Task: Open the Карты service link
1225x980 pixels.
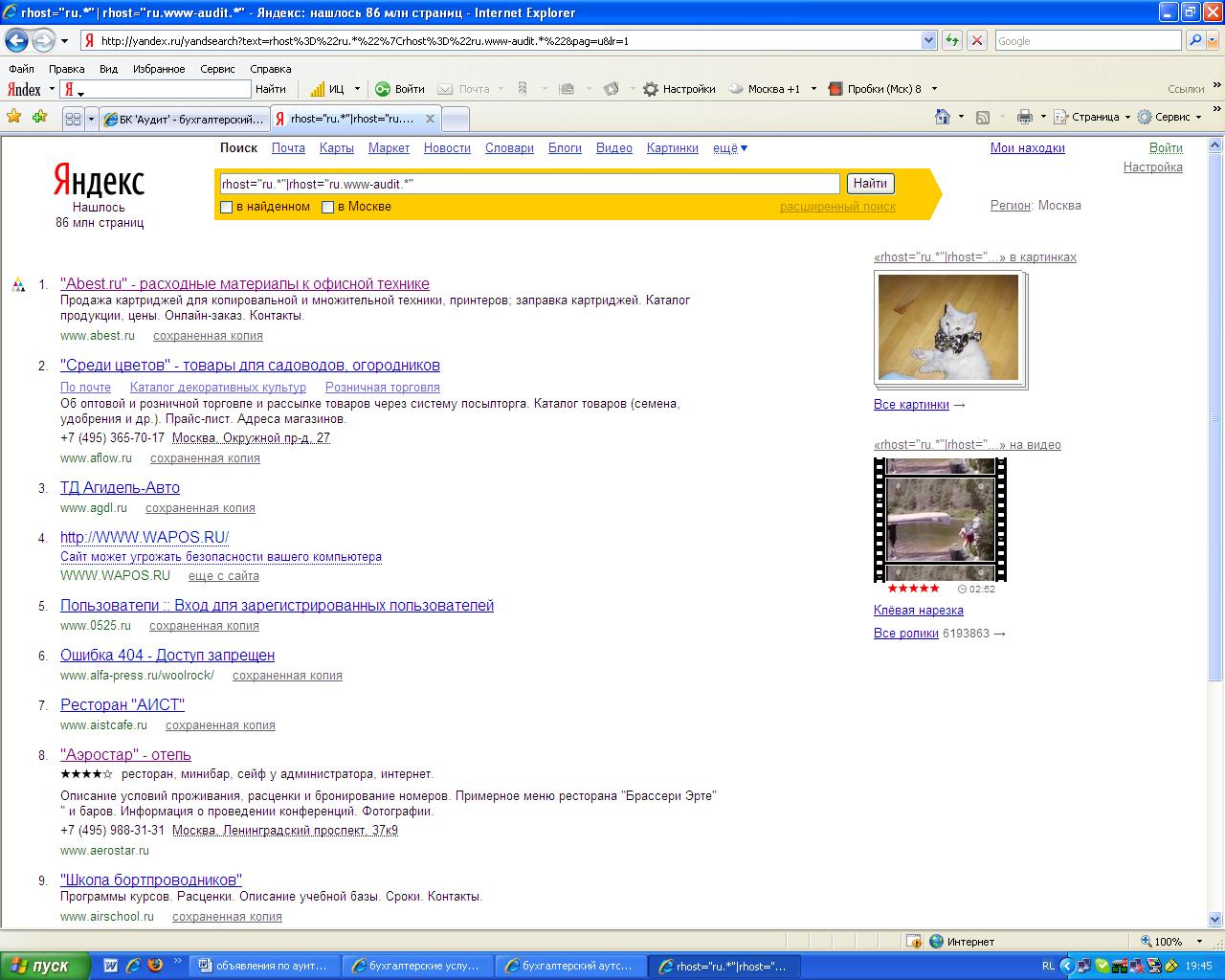Action: click(337, 148)
